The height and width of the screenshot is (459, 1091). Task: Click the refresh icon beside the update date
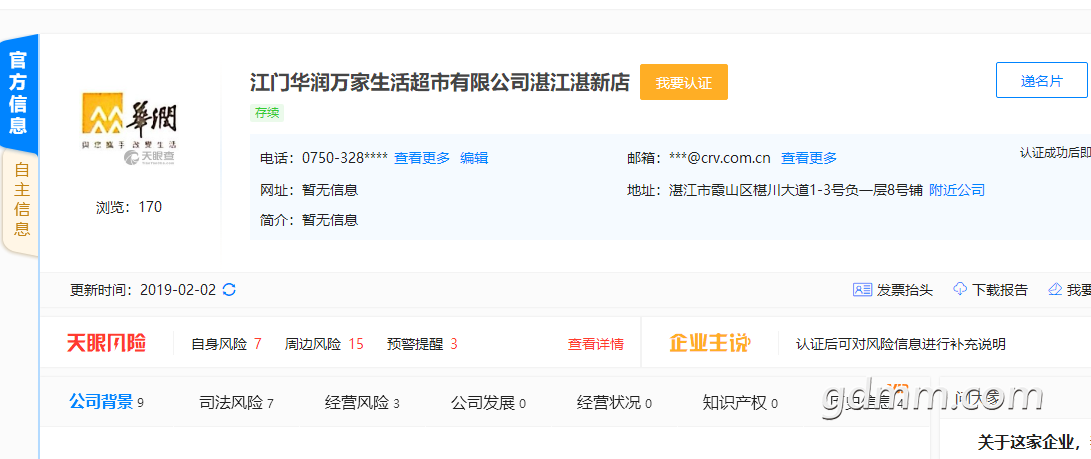(229, 290)
